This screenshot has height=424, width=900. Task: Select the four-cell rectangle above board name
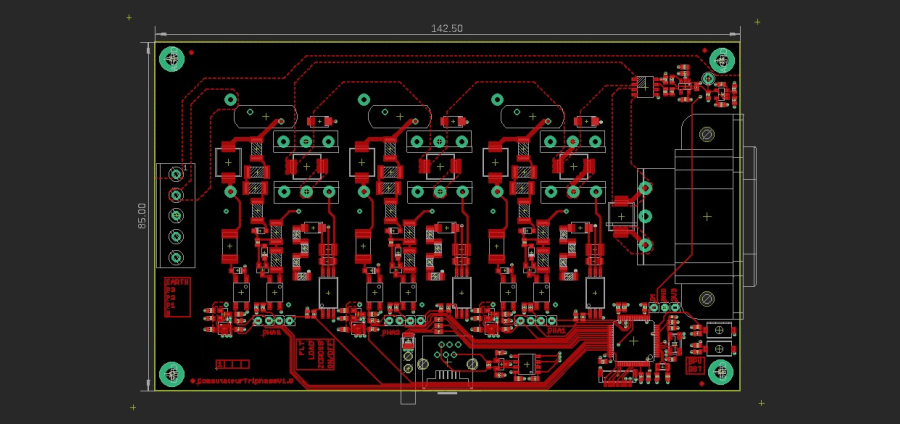click(x=232, y=364)
